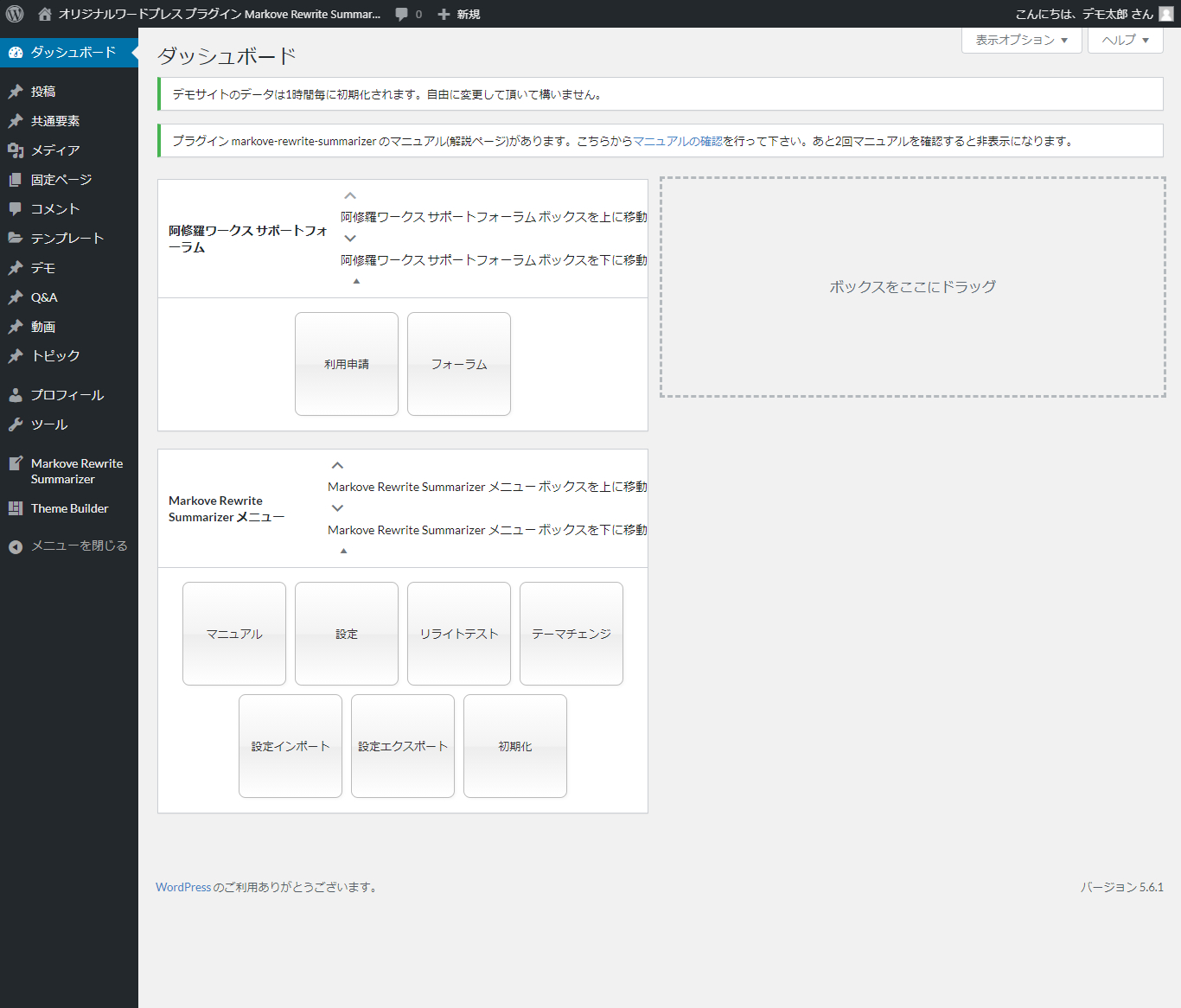Click the WordPress footer link
Viewport: 1181px width, 1008px height.
pyautogui.click(x=183, y=887)
